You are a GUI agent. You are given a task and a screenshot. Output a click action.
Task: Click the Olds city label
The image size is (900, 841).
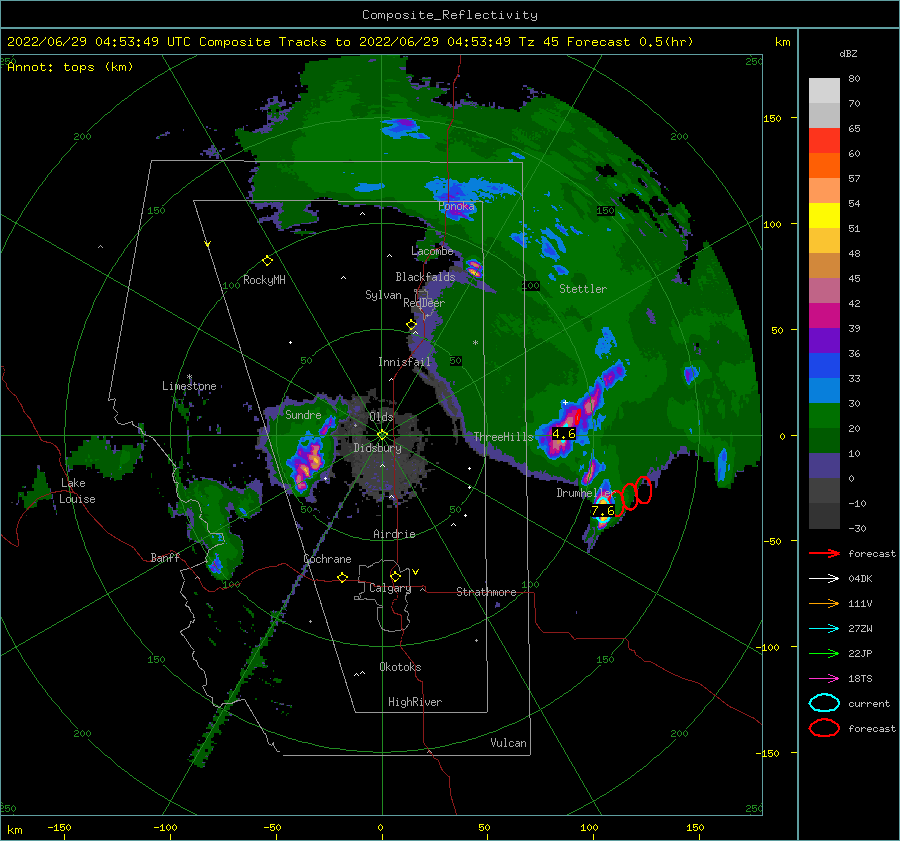(381, 417)
